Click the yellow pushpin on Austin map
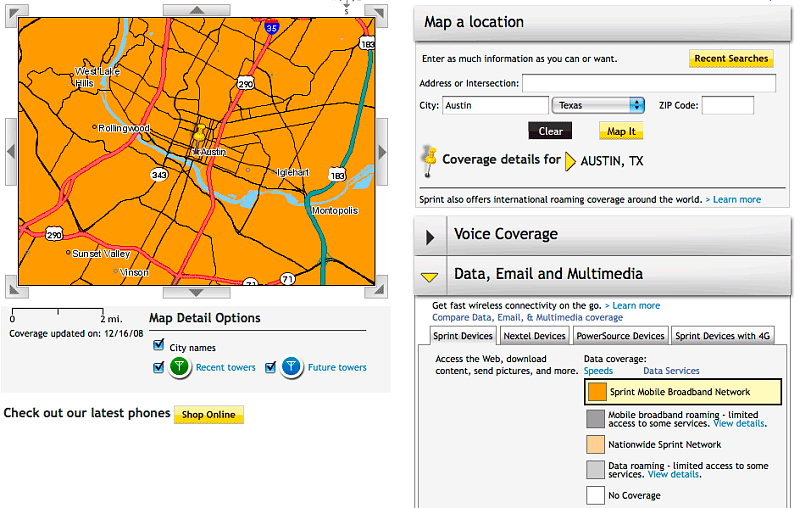Viewport: 800px width, 508px height. pos(199,135)
